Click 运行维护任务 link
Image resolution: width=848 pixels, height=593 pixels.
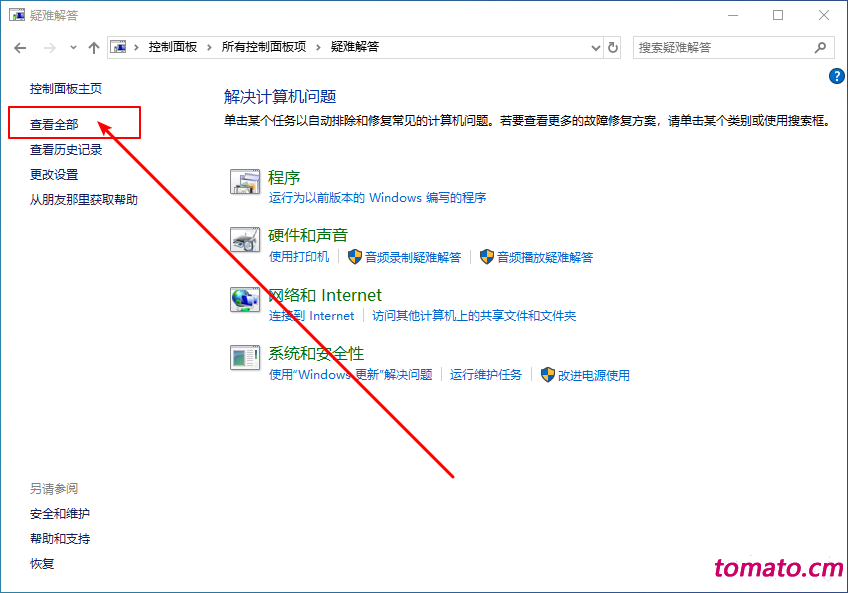486,374
